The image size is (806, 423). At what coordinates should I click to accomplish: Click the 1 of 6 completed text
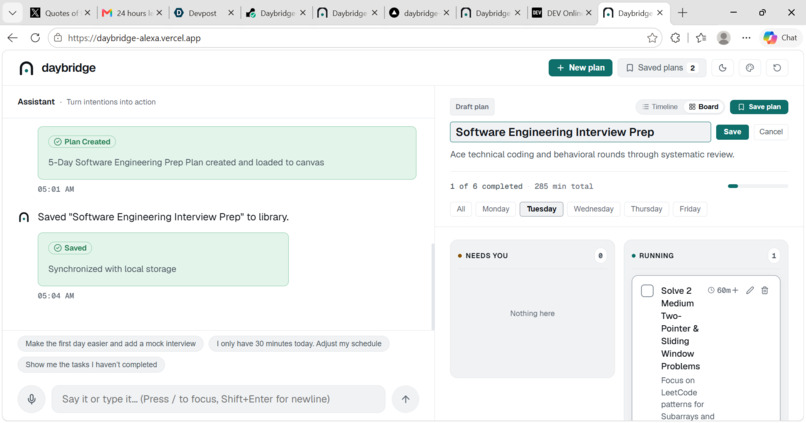click(x=486, y=186)
